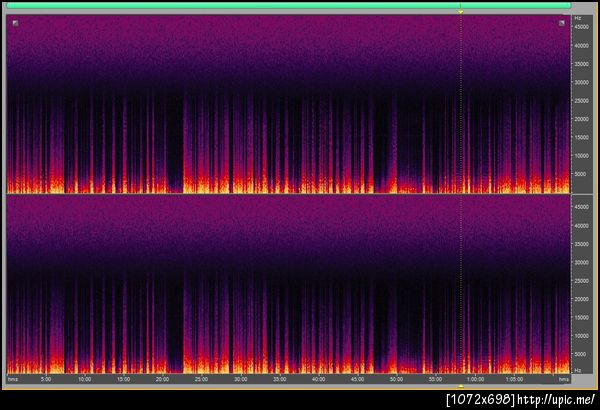Click the Hz label above the upper frequency scale
The width and height of the screenshot is (600, 410).
578,18
